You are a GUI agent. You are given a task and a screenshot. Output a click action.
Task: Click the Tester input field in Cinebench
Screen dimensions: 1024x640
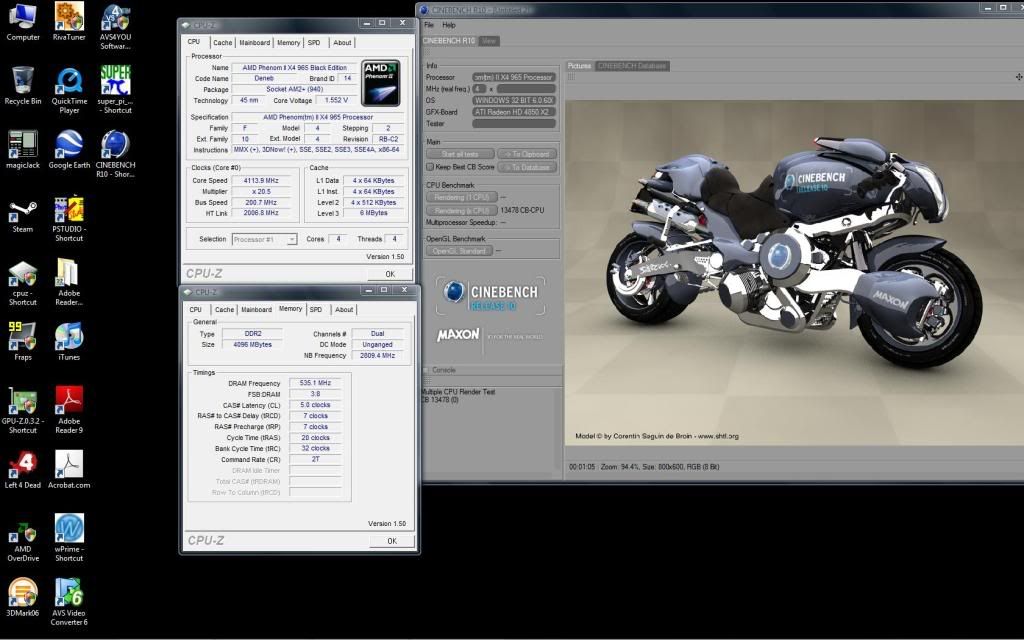coord(513,124)
